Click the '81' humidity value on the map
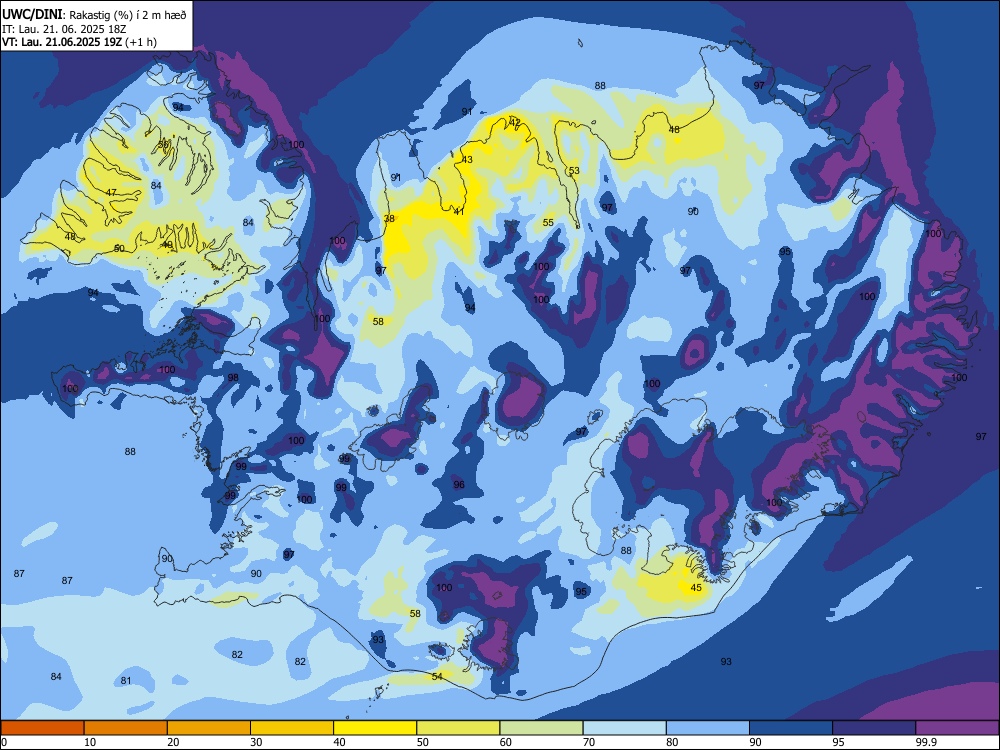Image resolution: width=1000 pixels, height=750 pixels. [126, 680]
